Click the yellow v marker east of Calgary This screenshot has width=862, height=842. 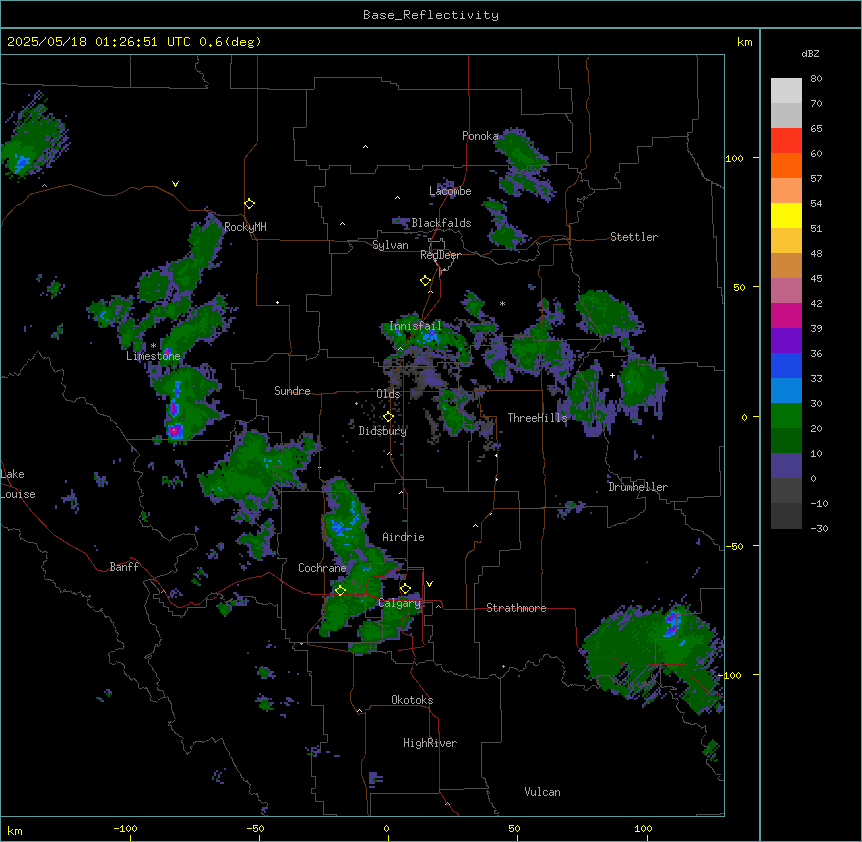(x=429, y=584)
